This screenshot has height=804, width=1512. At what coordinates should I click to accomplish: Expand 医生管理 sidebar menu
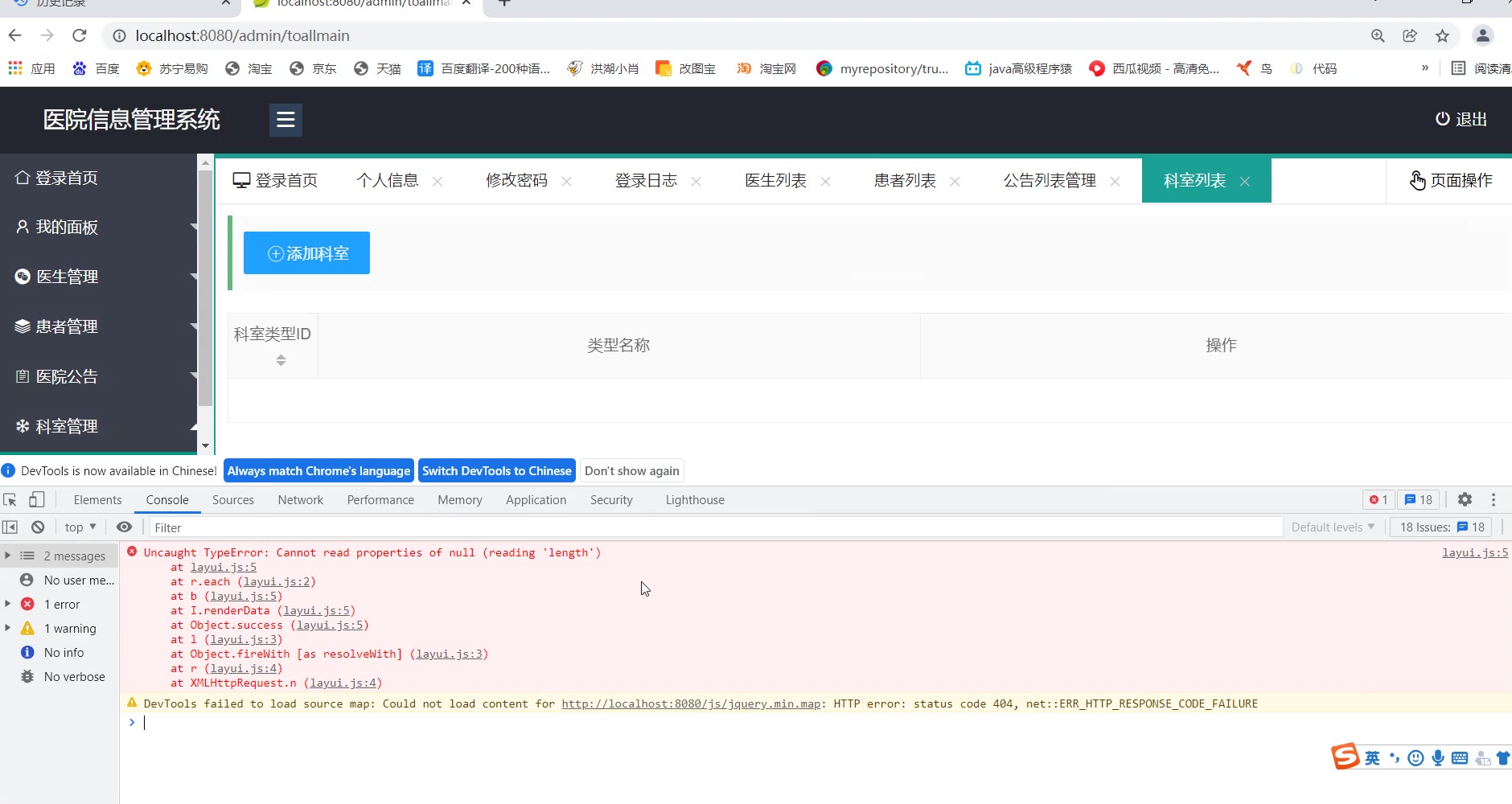pos(98,277)
